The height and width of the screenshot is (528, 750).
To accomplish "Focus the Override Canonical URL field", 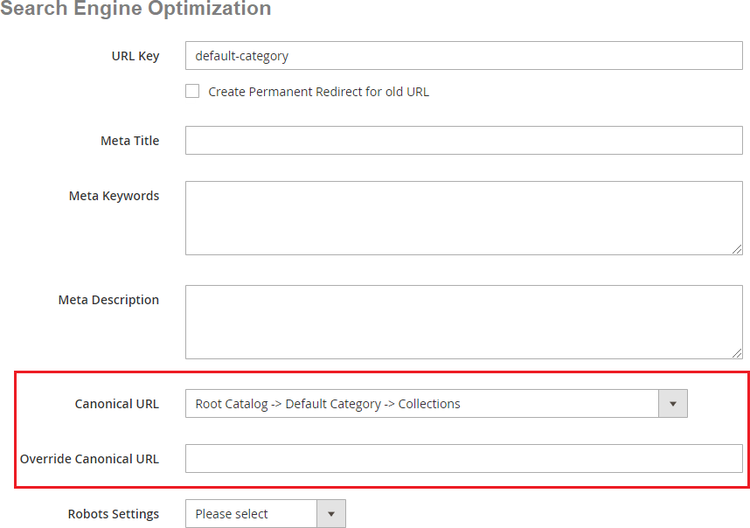I will coord(463,459).
